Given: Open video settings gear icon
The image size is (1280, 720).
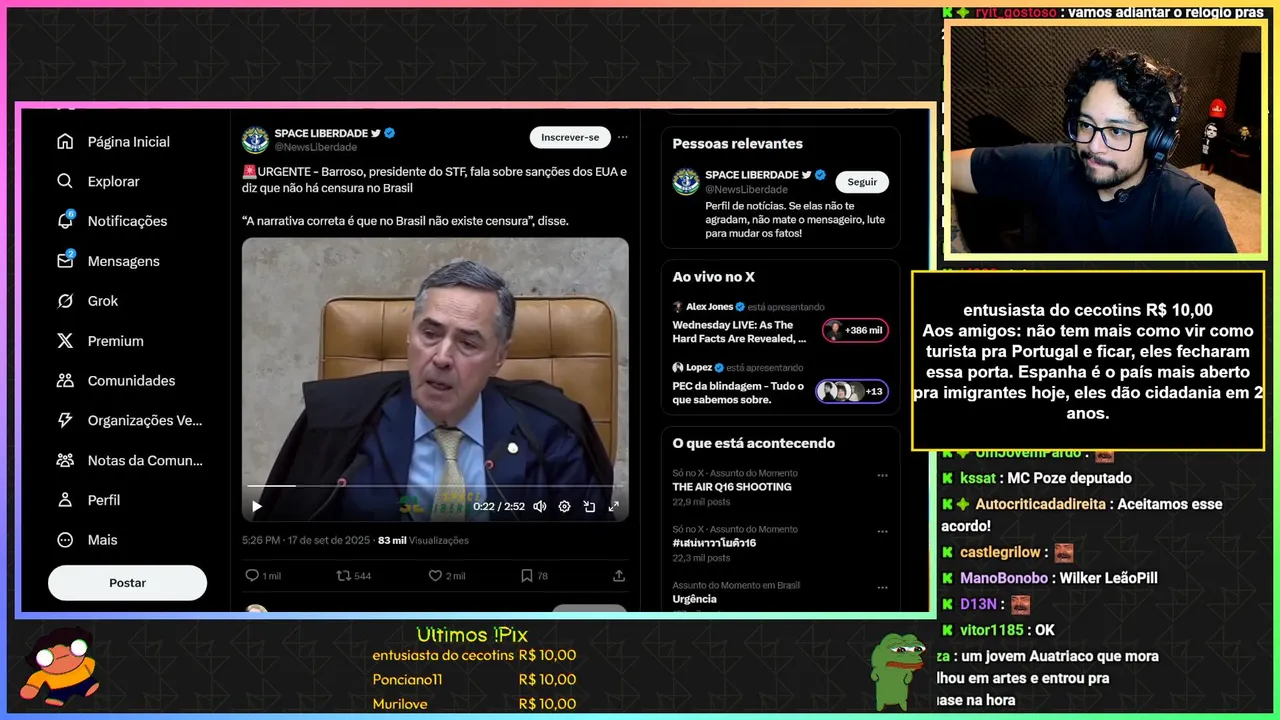Looking at the screenshot, I should point(564,506).
